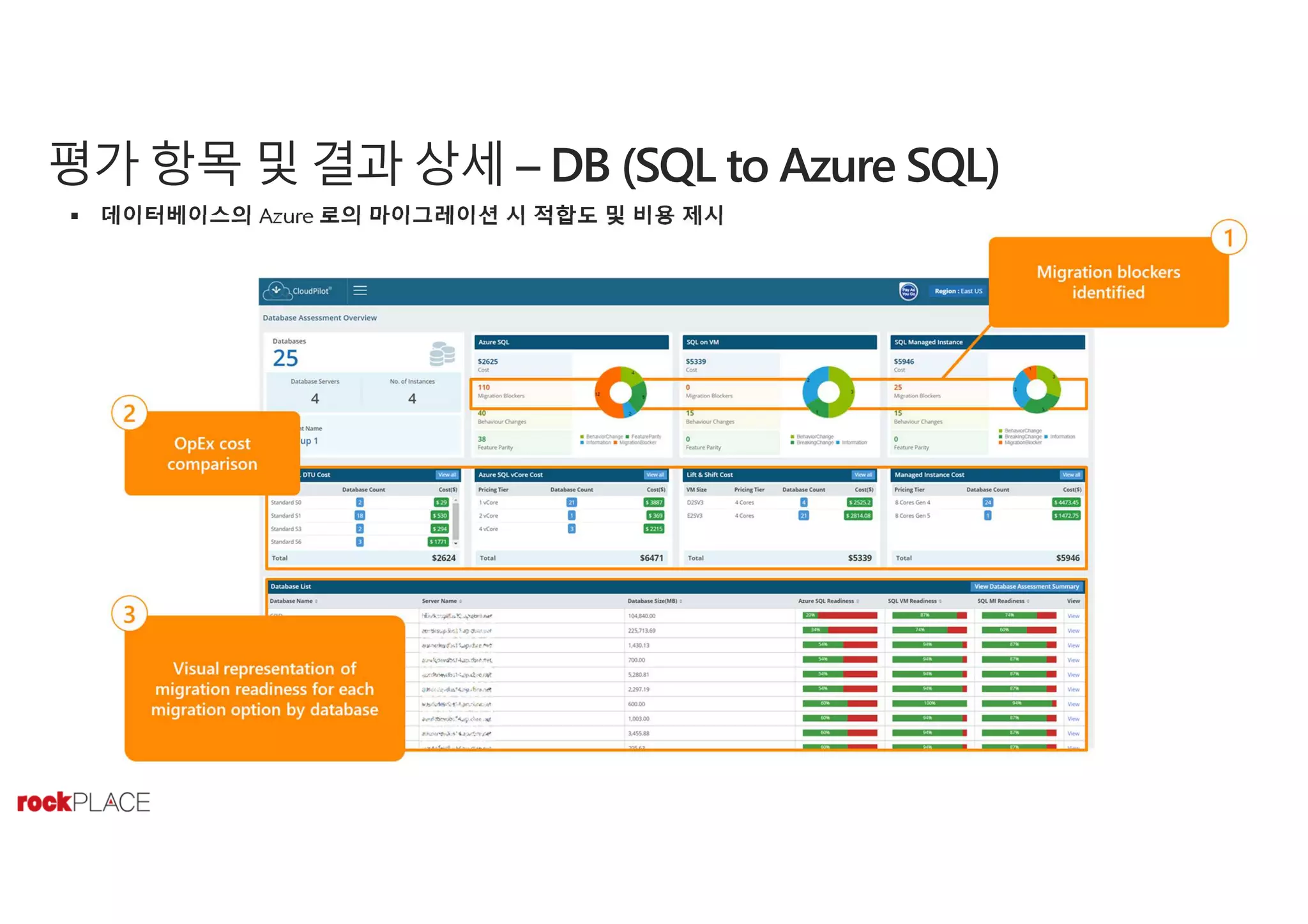
Task: Open View link for 1,430.13 MB database
Action: [1073, 646]
